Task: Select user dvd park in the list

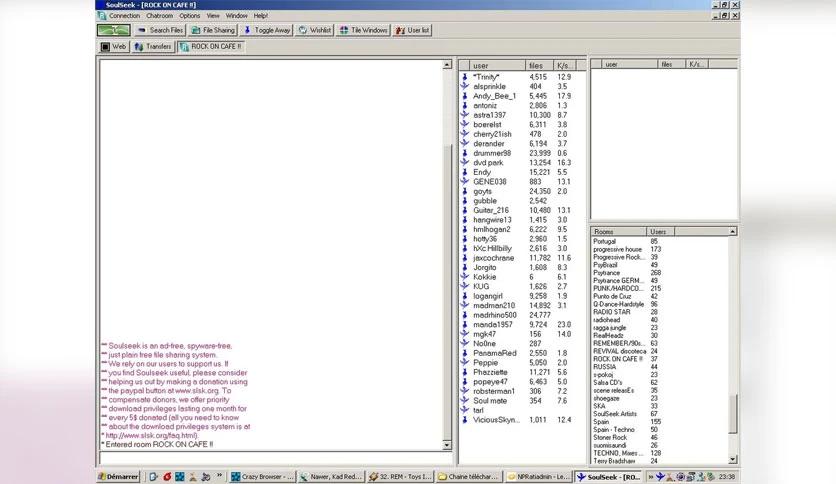Action: pyautogui.click(x=488, y=163)
